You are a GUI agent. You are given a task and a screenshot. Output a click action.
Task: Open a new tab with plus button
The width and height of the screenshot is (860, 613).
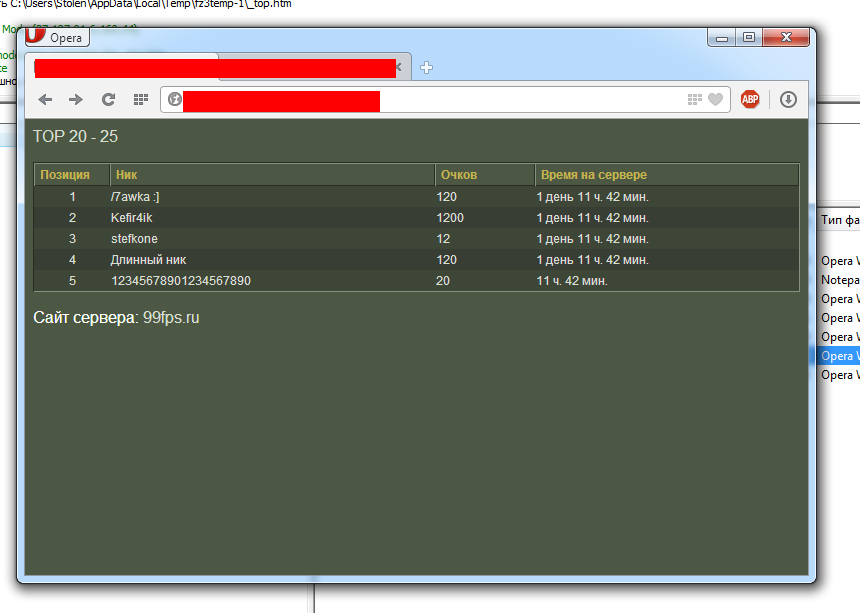(x=426, y=67)
